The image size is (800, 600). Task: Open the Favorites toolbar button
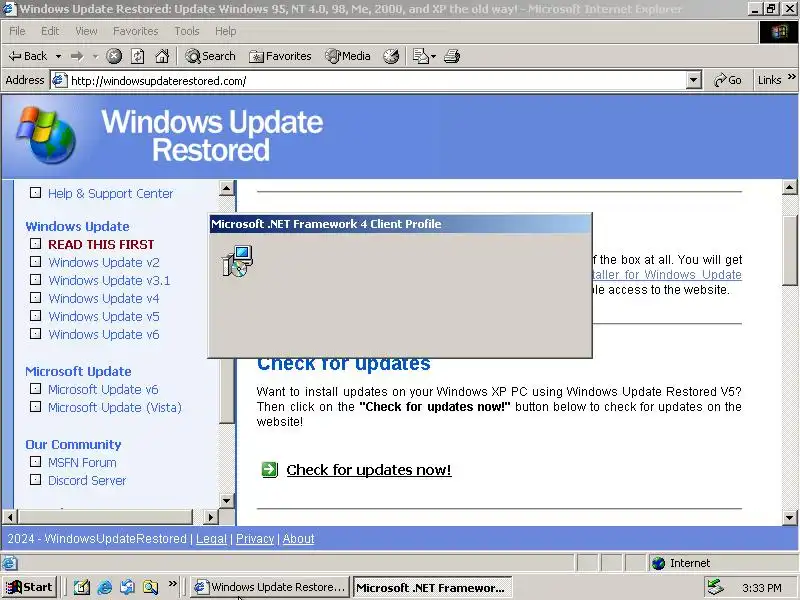click(280, 56)
